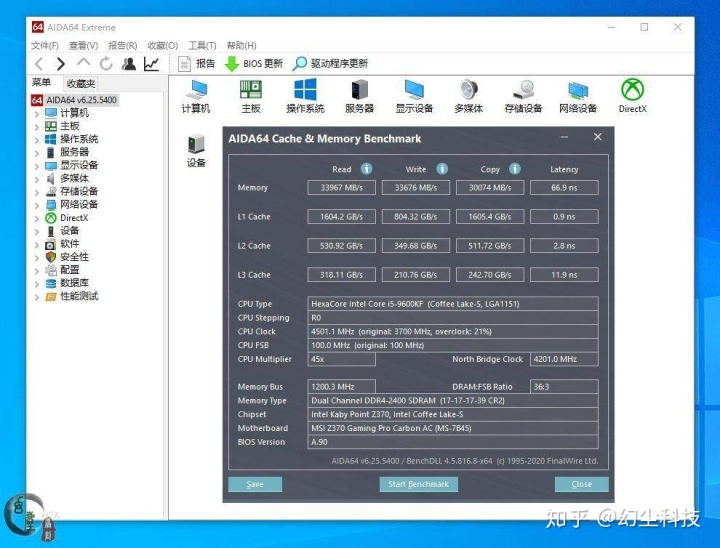The width and height of the screenshot is (720, 548).
Task: Open the graph chart toolbar icon
Action: tap(151, 64)
